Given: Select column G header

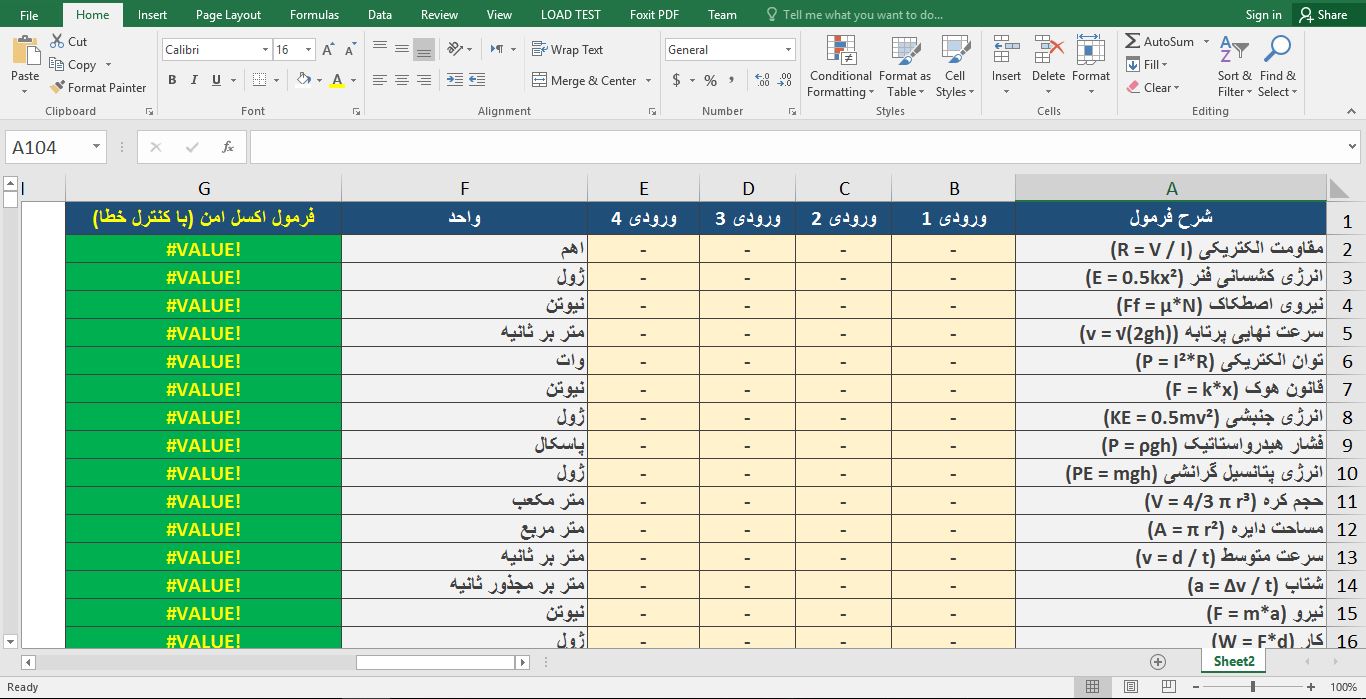Looking at the screenshot, I should (204, 188).
